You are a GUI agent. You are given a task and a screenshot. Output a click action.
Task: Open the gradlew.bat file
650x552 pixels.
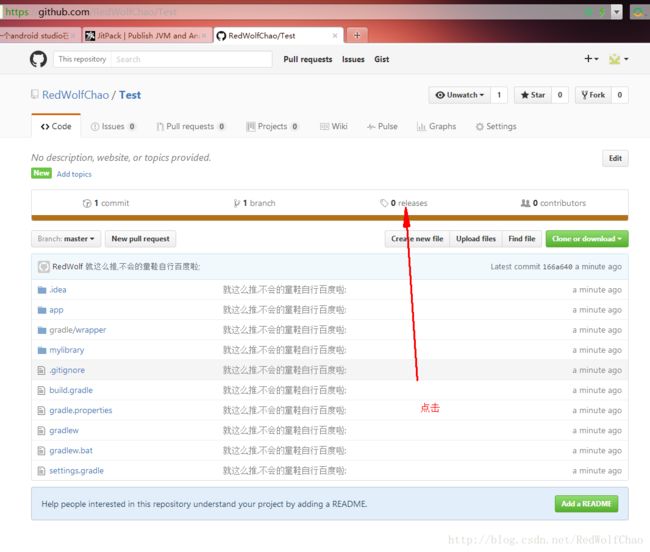coord(71,450)
